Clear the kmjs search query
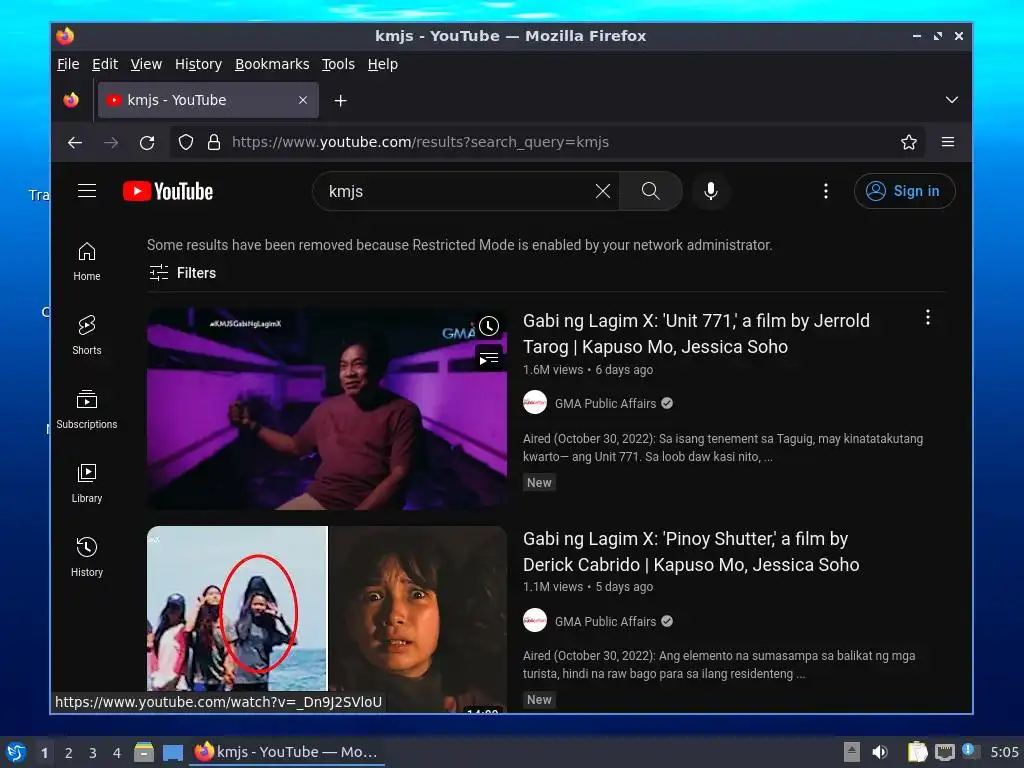The image size is (1024, 768). point(603,191)
